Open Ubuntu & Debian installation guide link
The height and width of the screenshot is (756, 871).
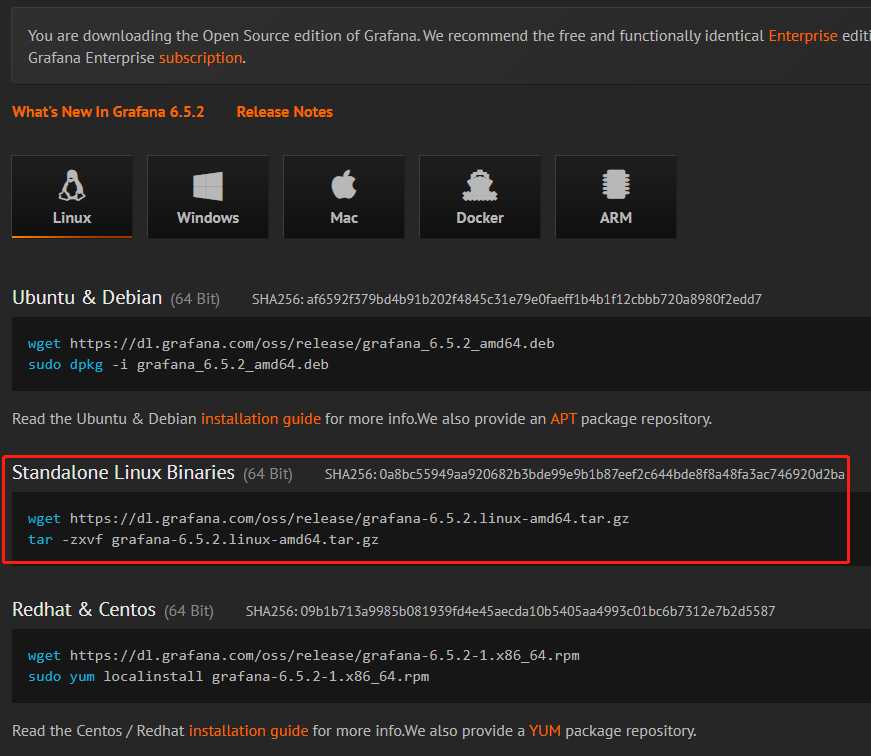(x=261, y=418)
